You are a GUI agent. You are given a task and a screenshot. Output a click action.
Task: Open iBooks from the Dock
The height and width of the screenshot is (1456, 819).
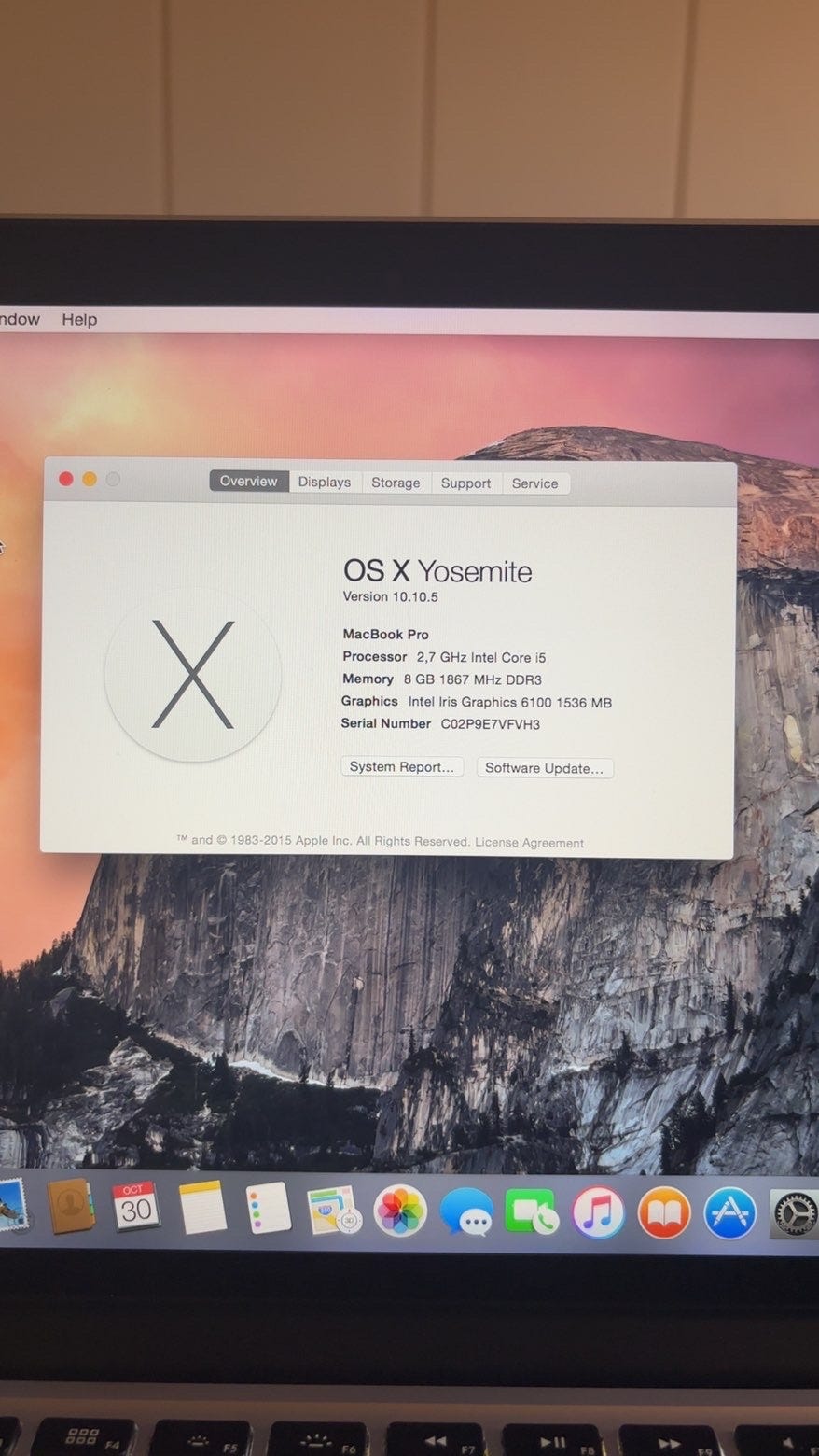click(664, 1213)
